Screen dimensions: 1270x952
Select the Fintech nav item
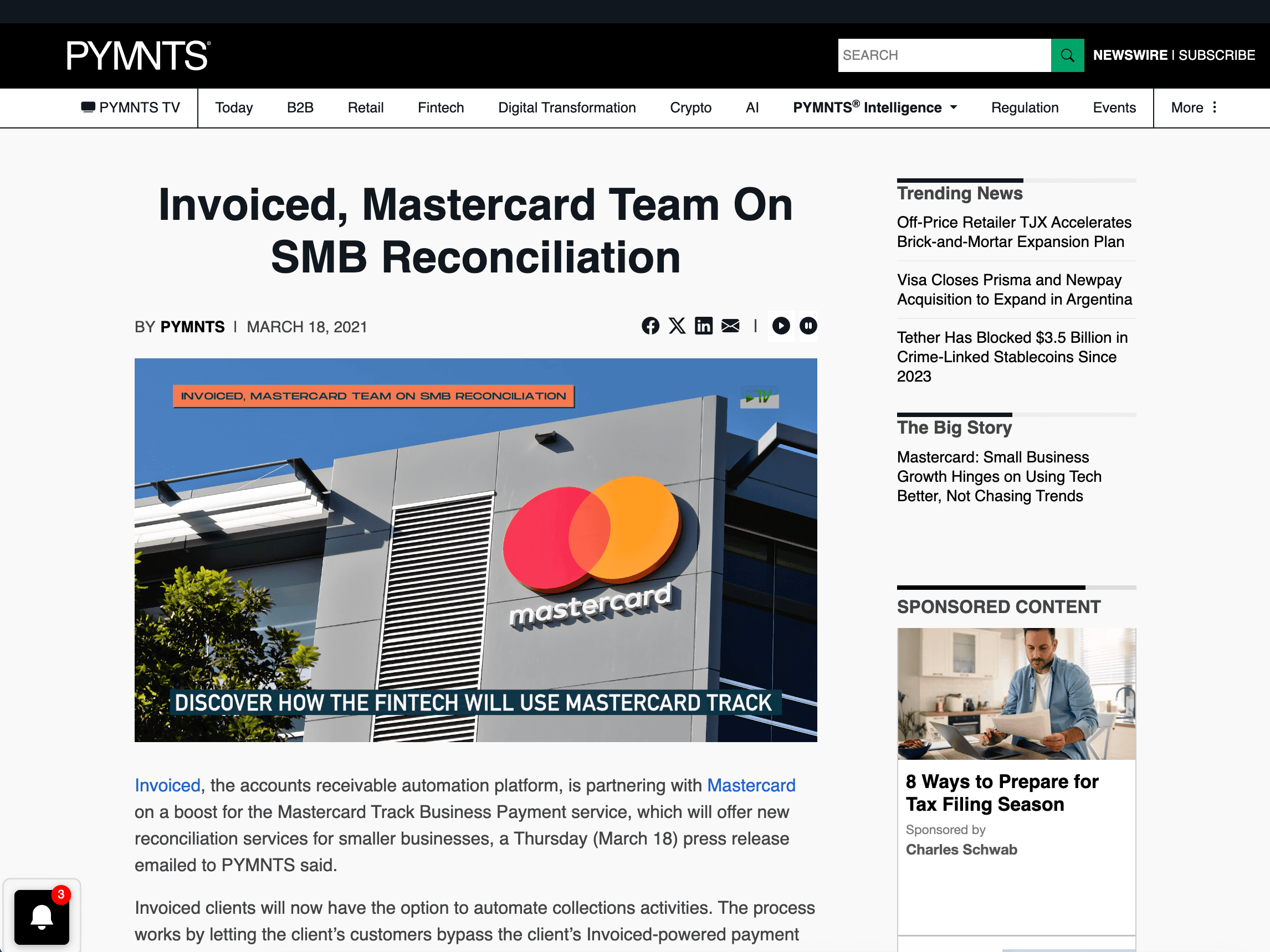tap(441, 108)
